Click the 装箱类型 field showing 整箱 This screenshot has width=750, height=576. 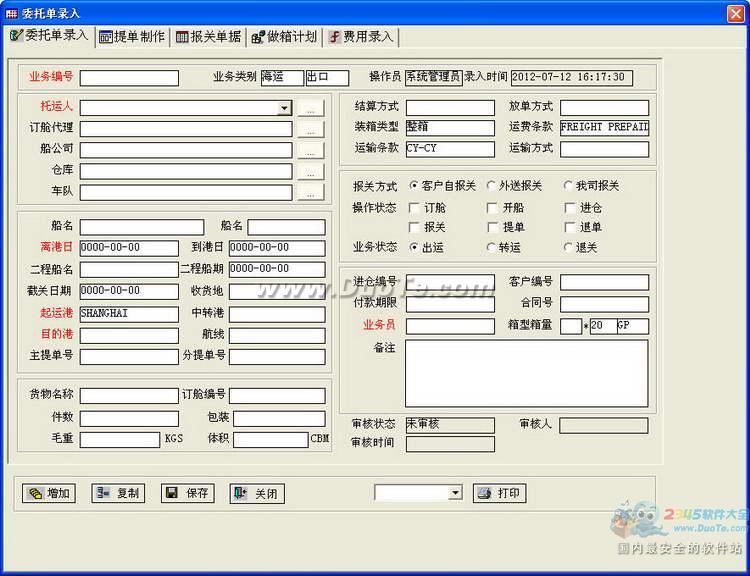(450, 128)
